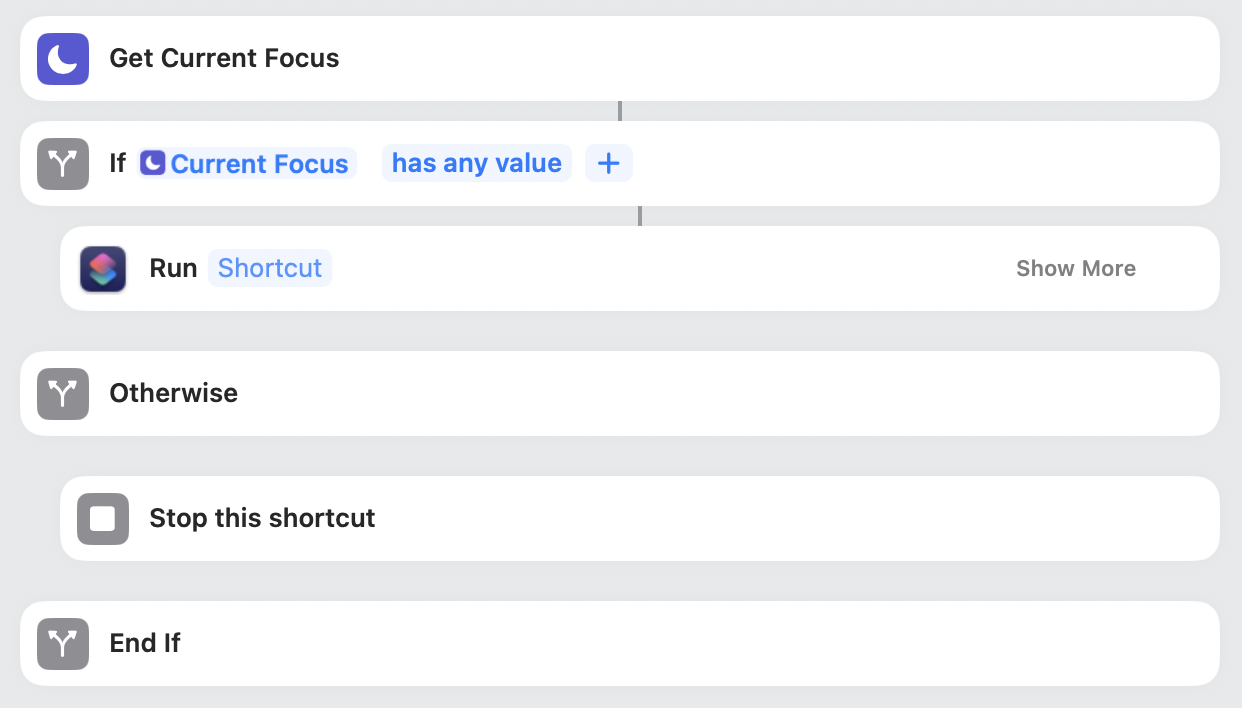The width and height of the screenshot is (1242, 708).
Task: Click the branch icon beside End If
Action: [63, 643]
